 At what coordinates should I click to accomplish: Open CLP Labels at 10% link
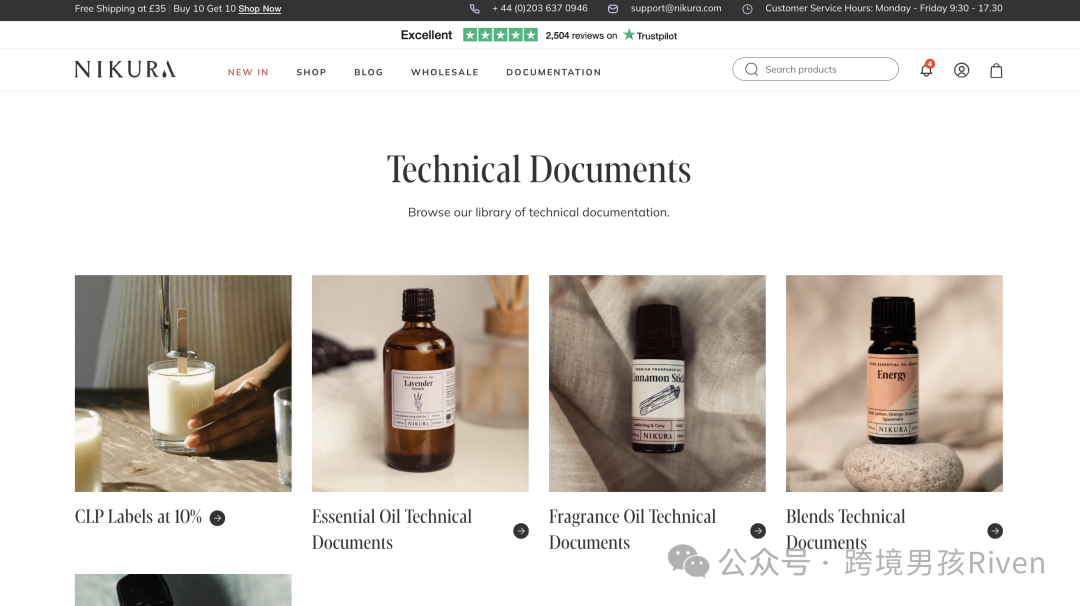(138, 517)
